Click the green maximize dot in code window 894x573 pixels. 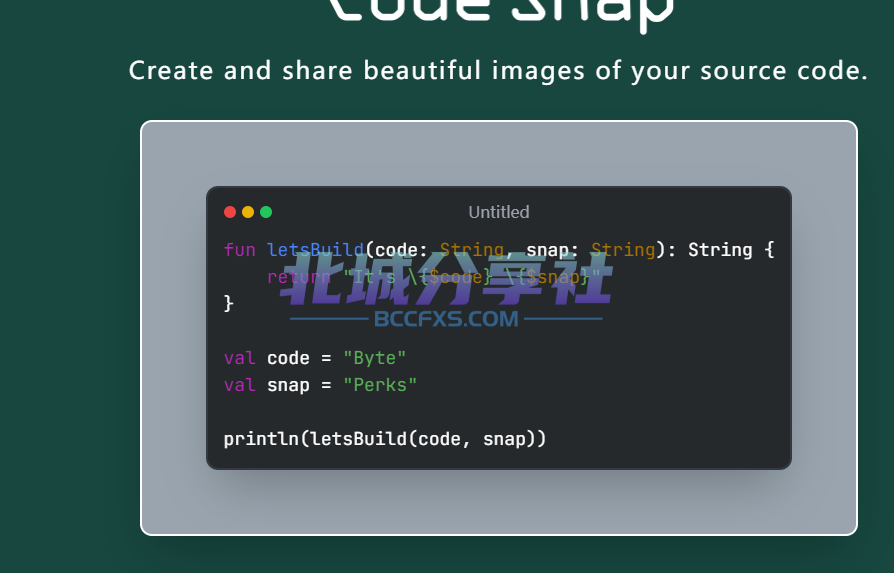click(x=266, y=212)
